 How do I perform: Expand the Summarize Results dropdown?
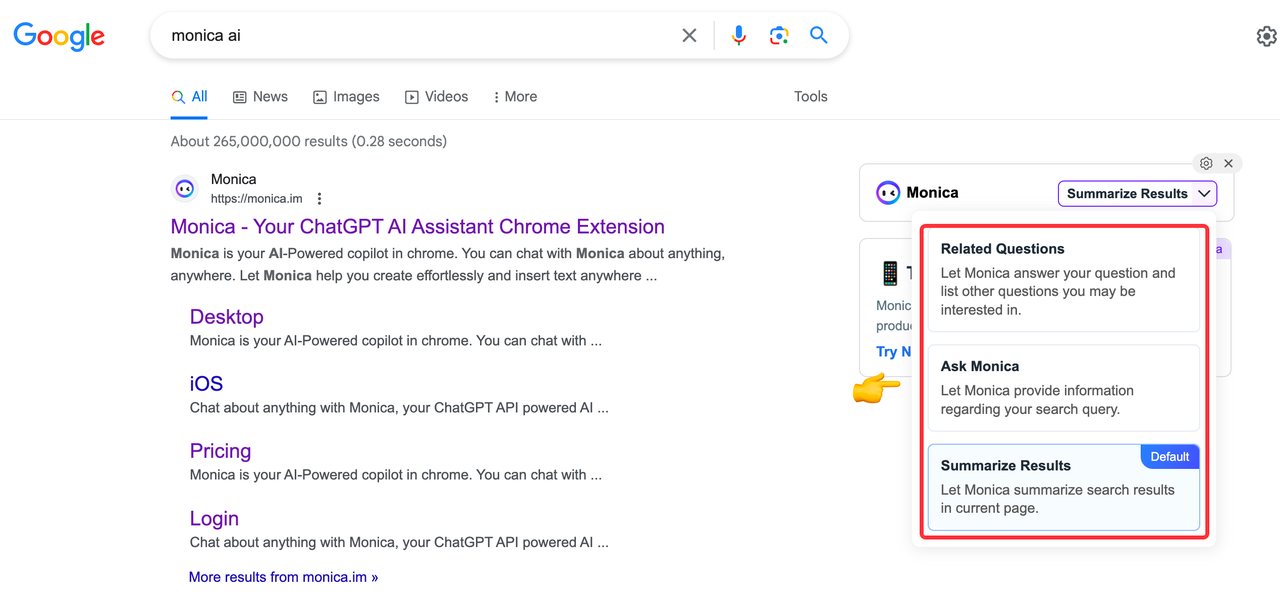pyautogui.click(x=1137, y=193)
